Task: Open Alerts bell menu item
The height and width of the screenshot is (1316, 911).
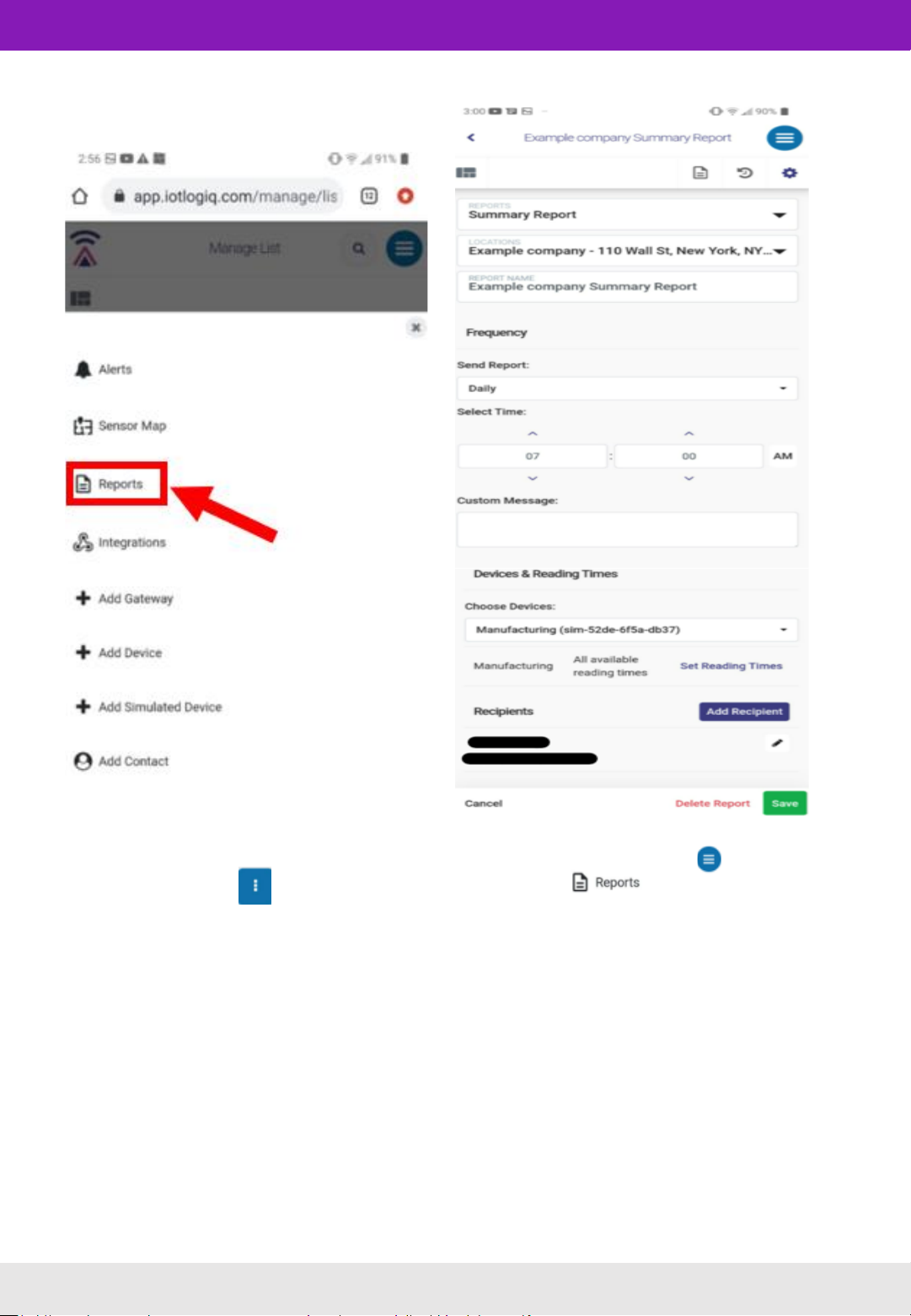Action: (x=104, y=369)
